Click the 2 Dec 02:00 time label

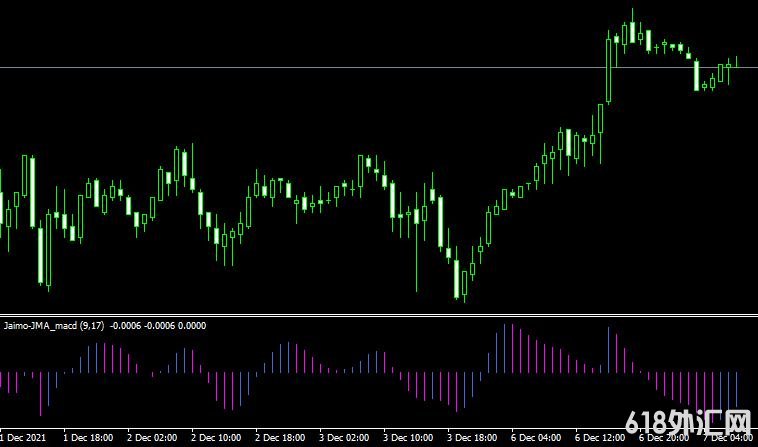coord(152,438)
